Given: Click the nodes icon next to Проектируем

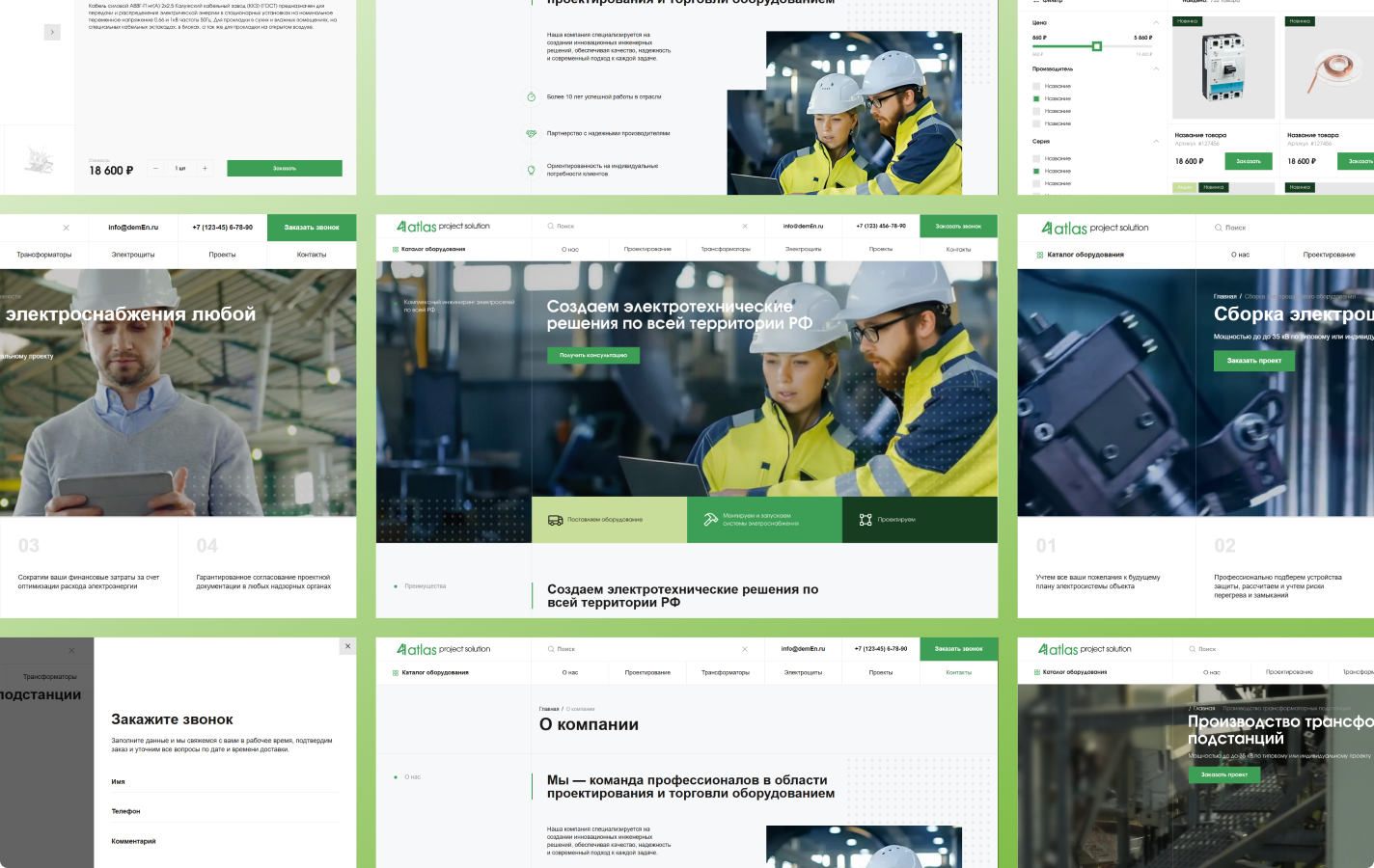Looking at the screenshot, I should click(866, 520).
